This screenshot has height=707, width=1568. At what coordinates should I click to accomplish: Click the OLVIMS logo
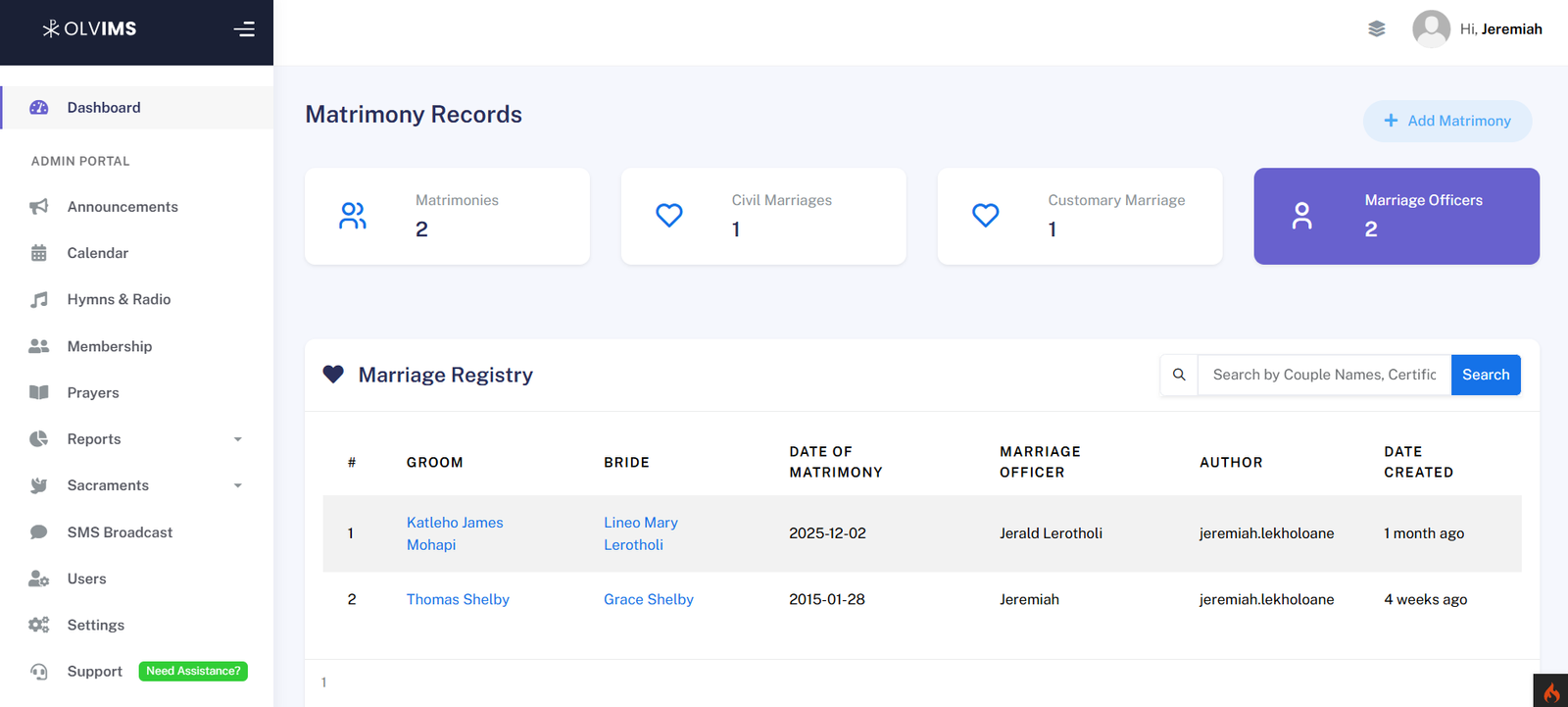89,29
